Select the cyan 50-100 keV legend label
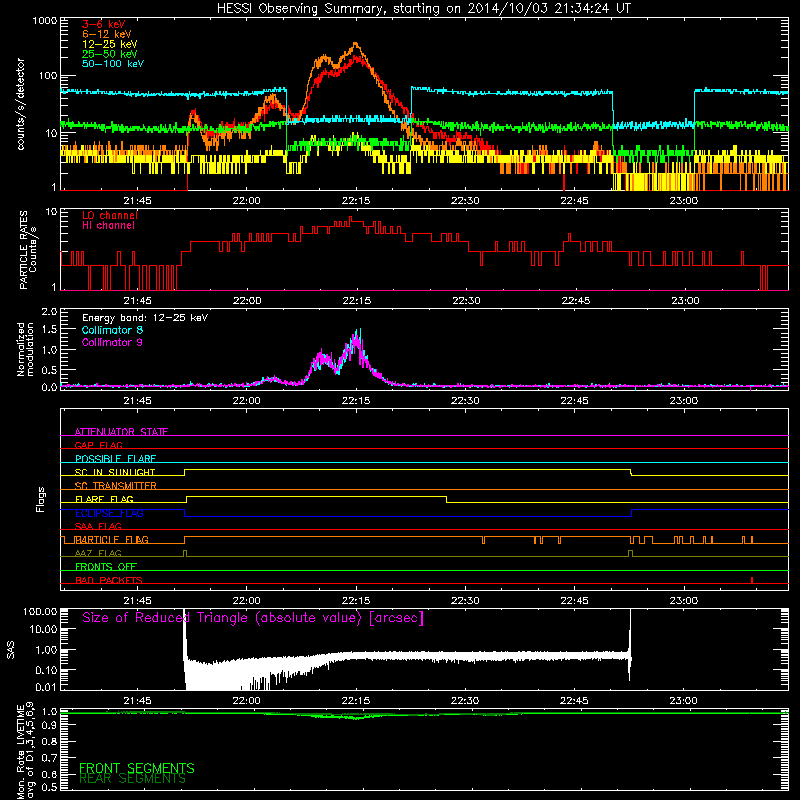Viewport: 800px width, 800px height. (113, 64)
